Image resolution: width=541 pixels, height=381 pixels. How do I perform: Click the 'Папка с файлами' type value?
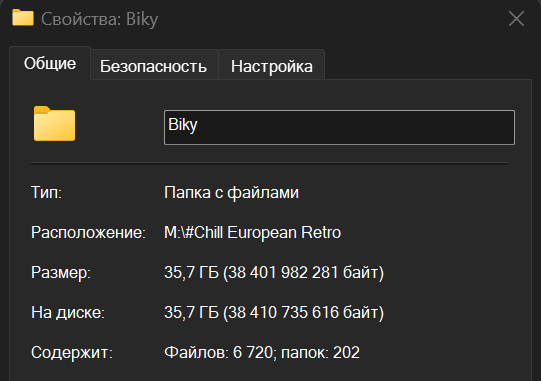(x=232, y=193)
